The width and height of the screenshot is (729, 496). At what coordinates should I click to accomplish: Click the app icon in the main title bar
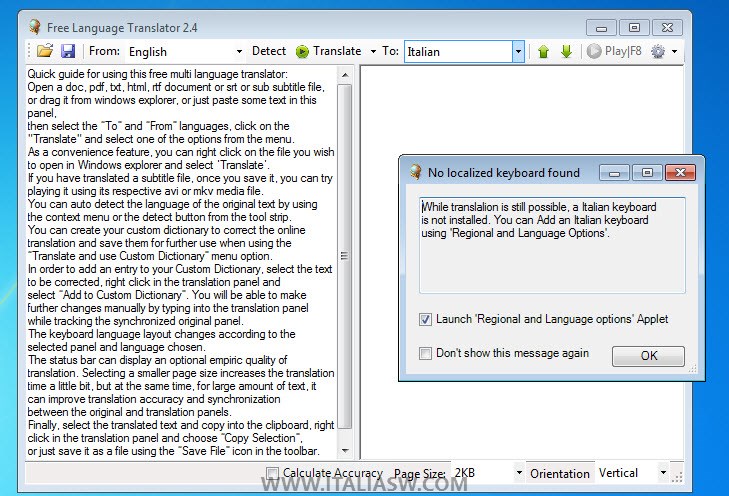click(x=34, y=27)
